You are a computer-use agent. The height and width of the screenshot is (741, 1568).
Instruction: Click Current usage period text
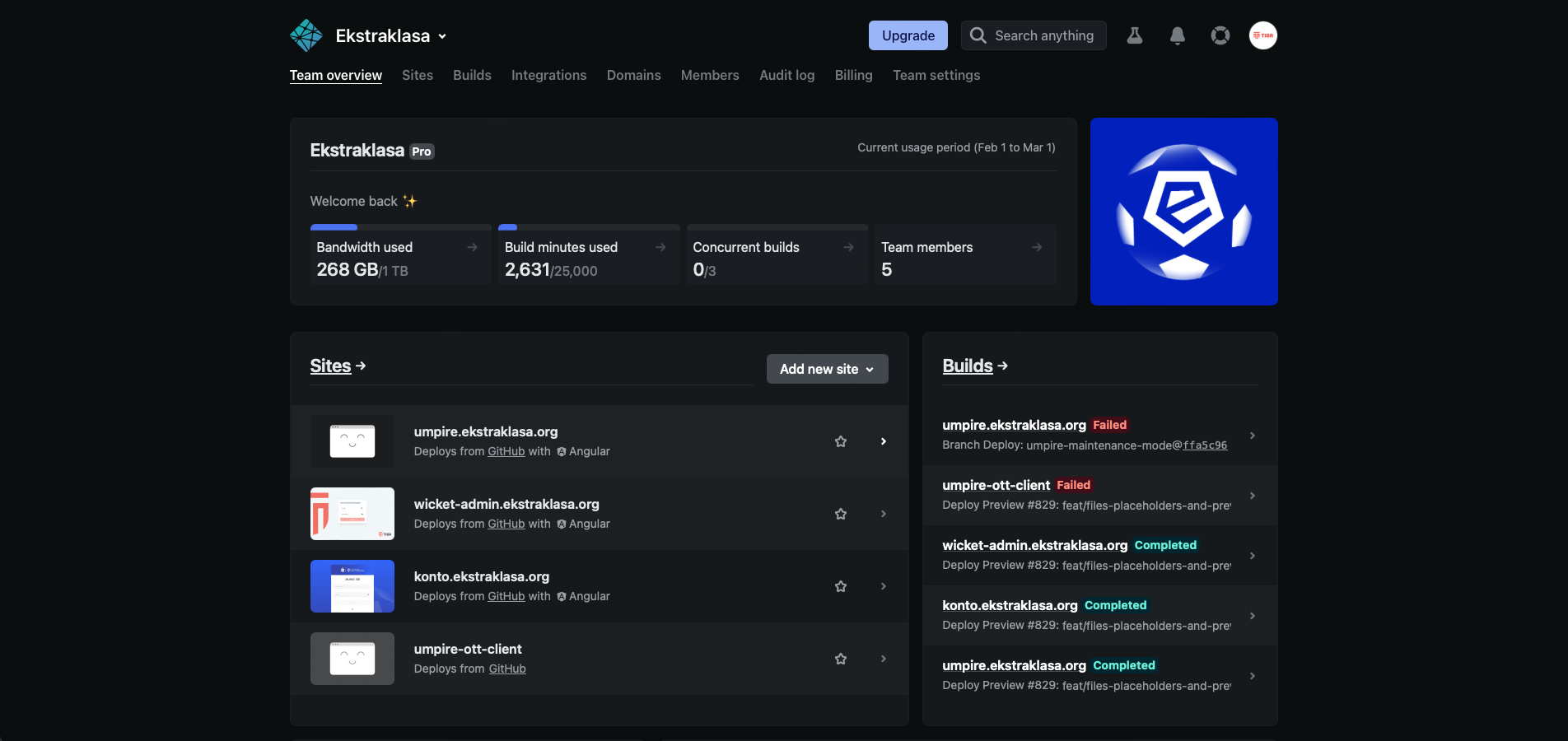click(x=956, y=147)
